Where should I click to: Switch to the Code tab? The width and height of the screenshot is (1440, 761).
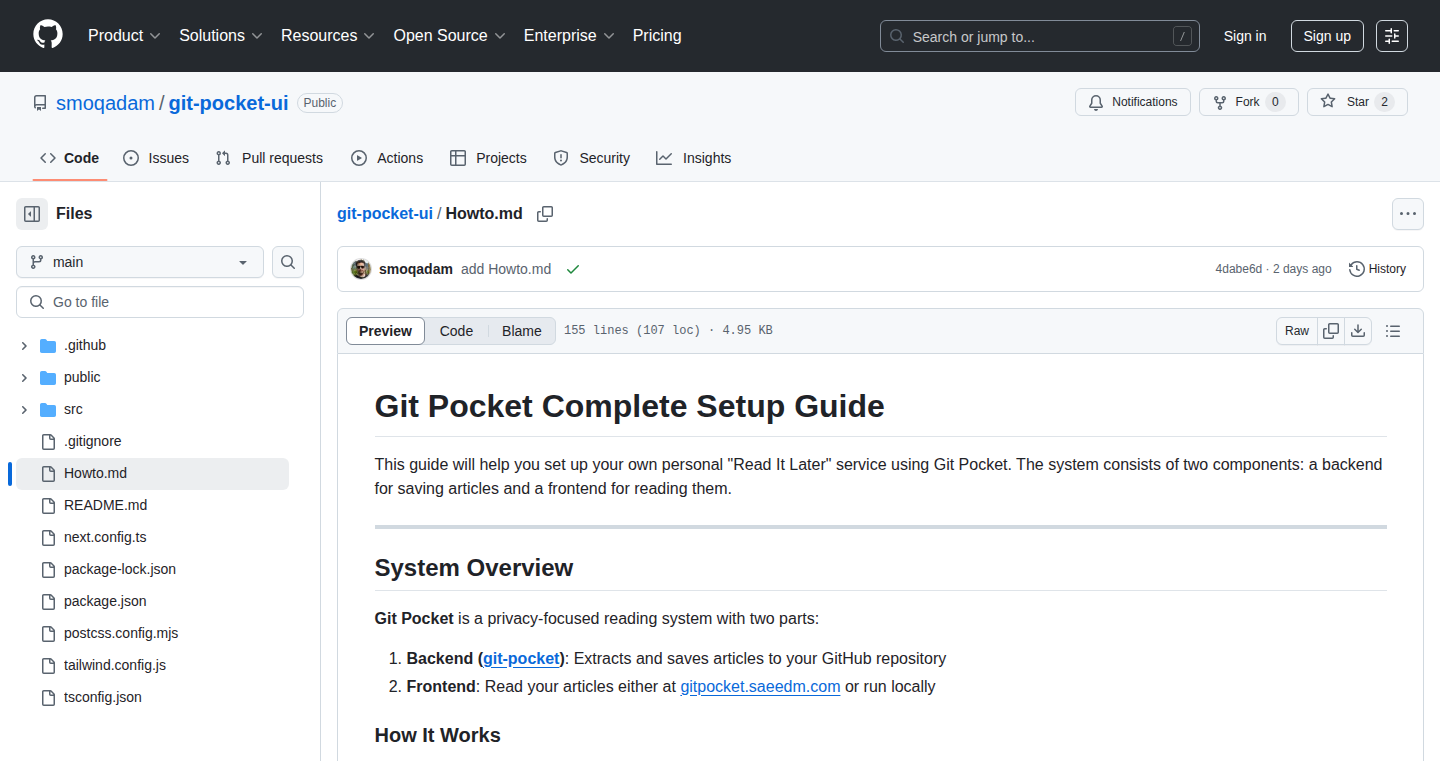70,158
